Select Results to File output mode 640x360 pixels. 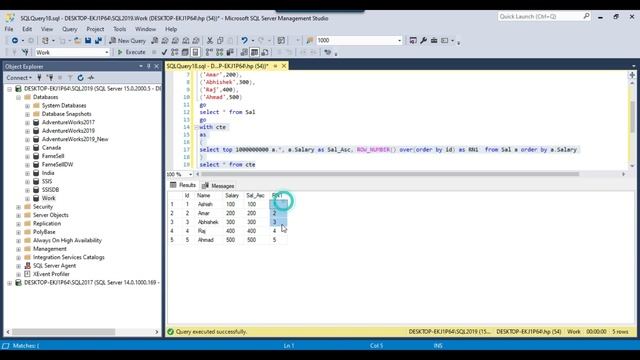tap(265, 52)
